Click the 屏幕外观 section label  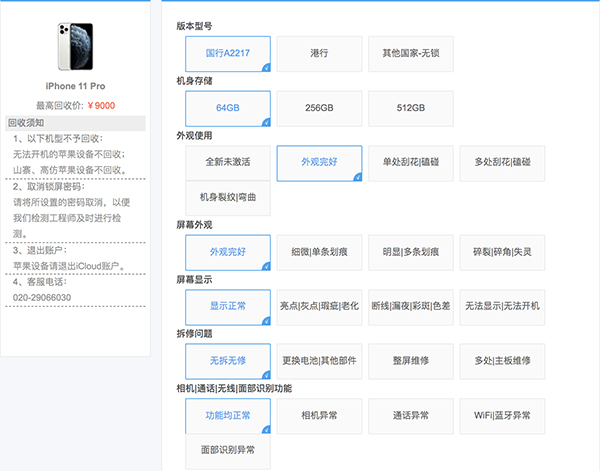[x=194, y=225]
